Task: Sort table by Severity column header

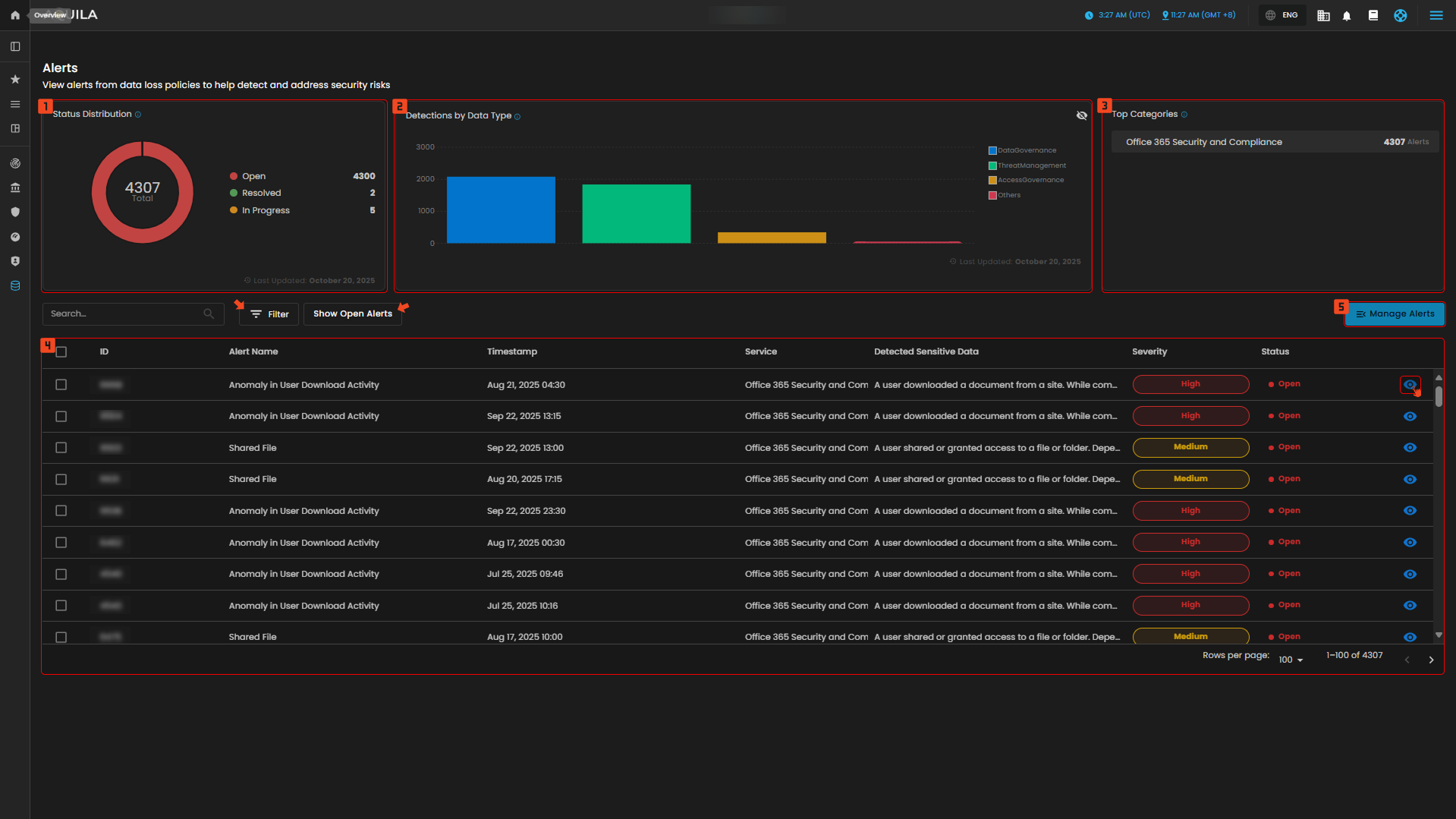Action: pyautogui.click(x=1149, y=351)
